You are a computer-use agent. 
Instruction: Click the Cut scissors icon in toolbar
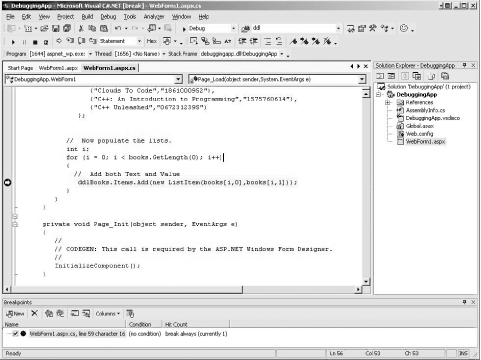[x=81, y=29]
